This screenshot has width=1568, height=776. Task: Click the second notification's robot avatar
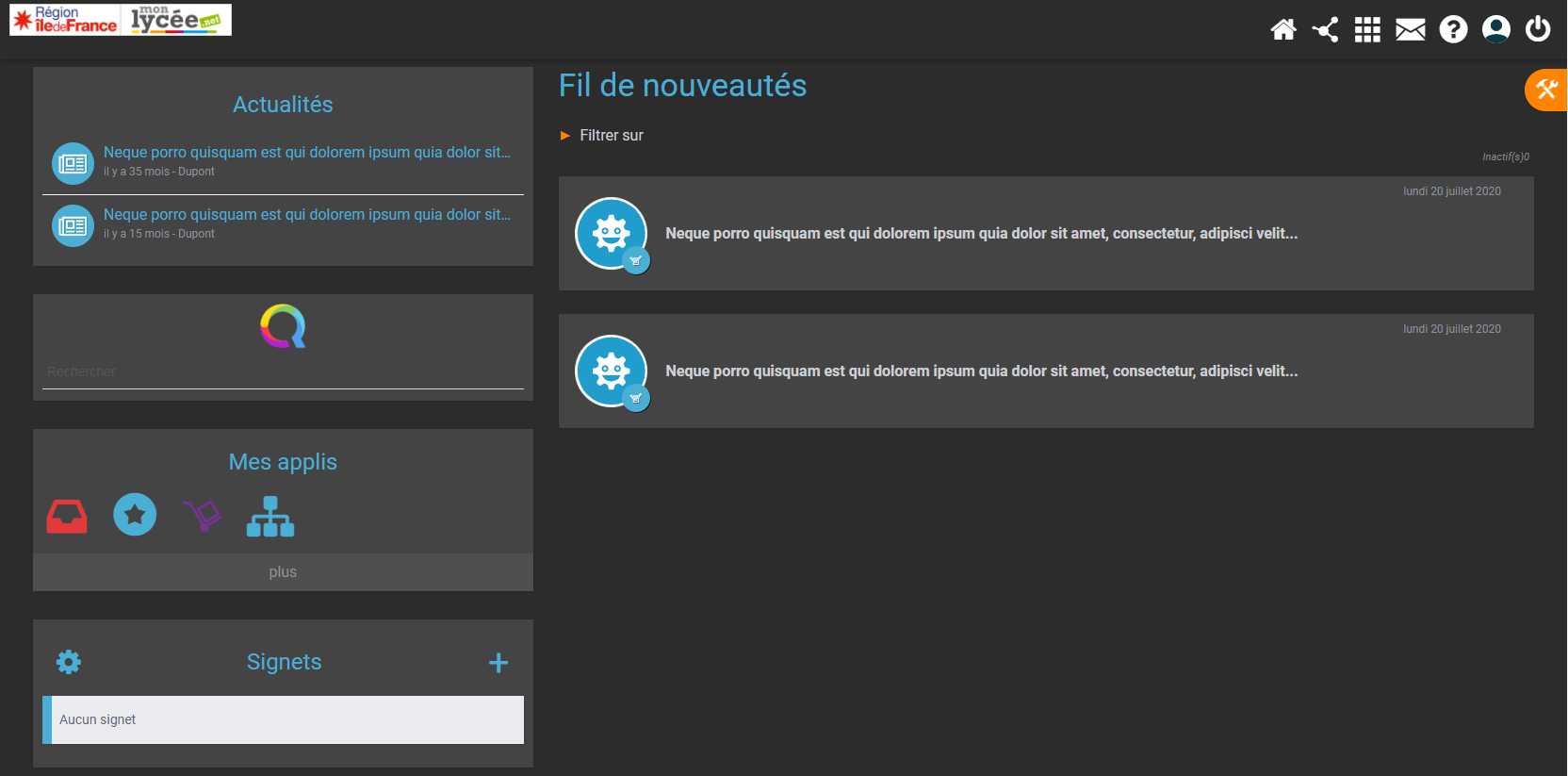[x=612, y=371]
